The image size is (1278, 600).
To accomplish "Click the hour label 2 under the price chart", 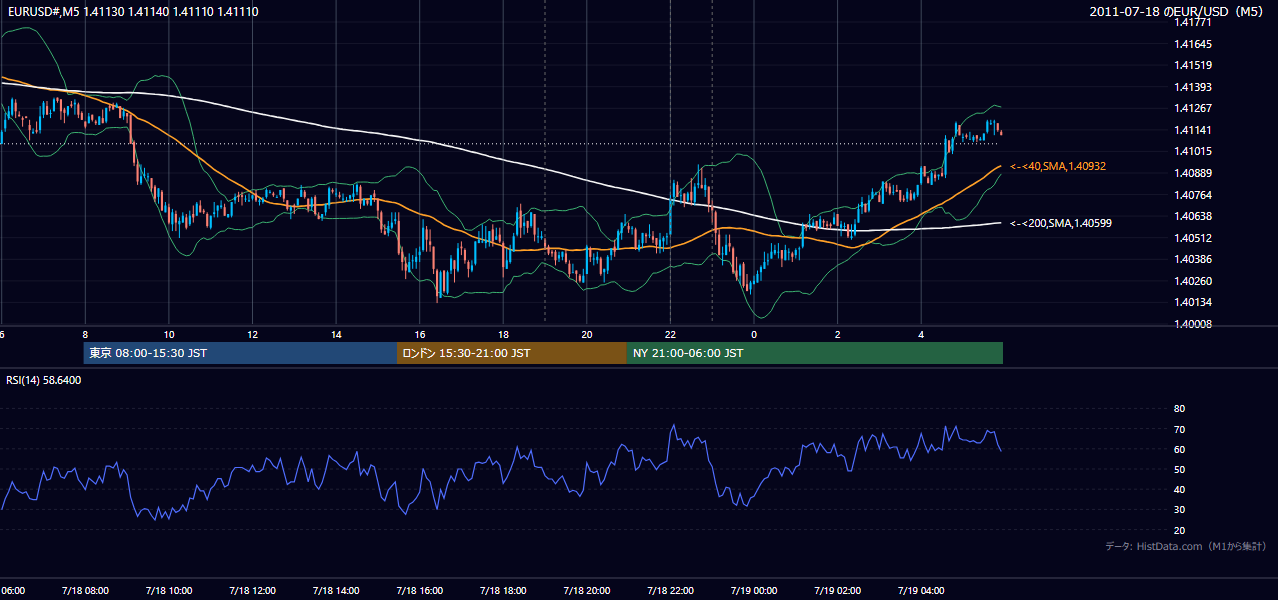I will (838, 334).
